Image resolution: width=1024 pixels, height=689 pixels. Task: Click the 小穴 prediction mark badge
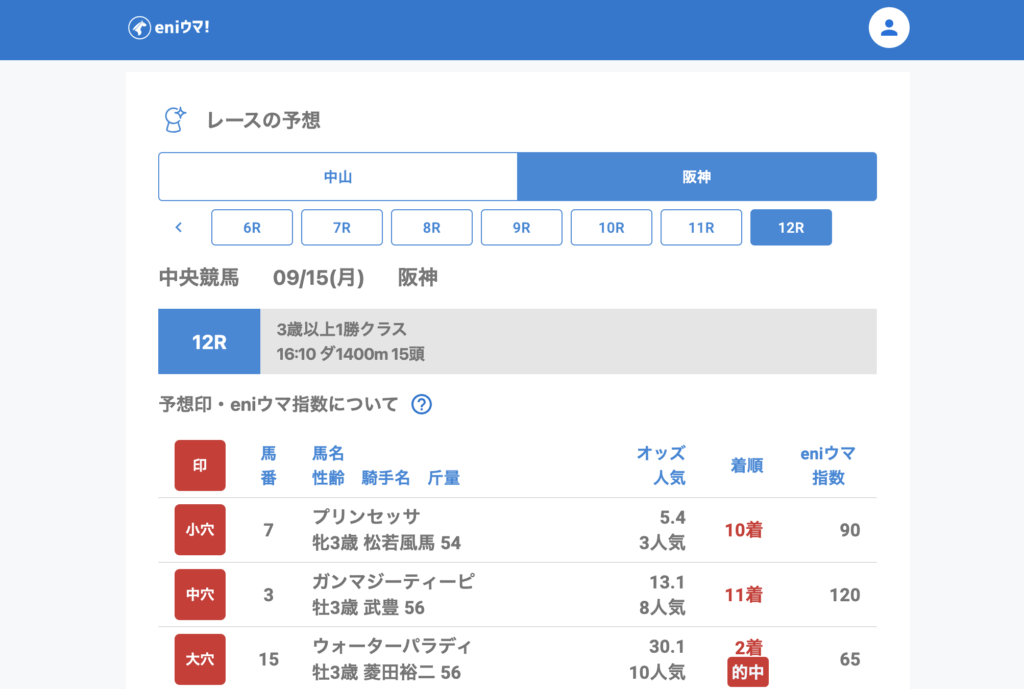[x=200, y=530]
